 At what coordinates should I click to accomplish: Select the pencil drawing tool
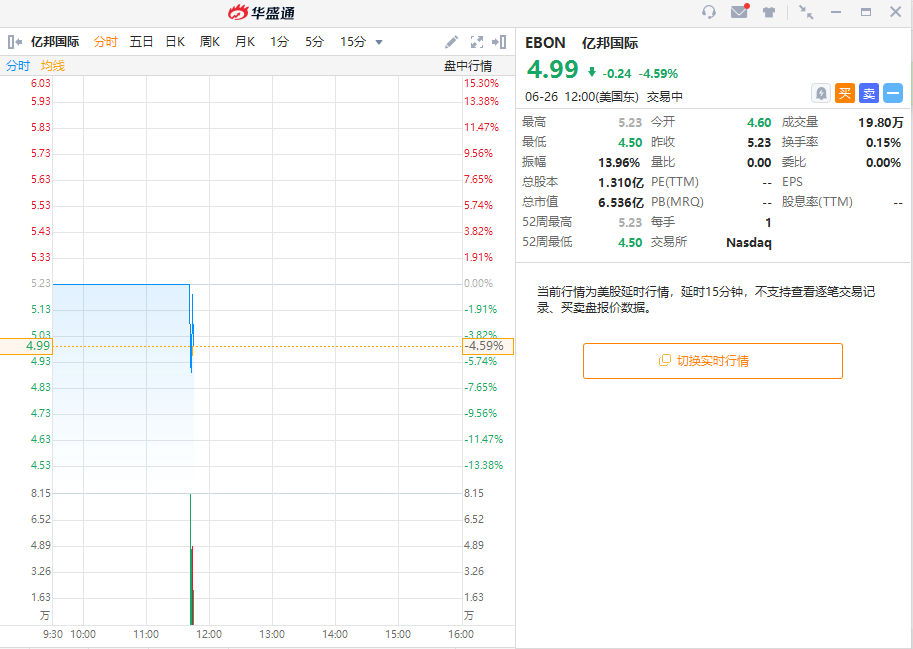tap(451, 42)
